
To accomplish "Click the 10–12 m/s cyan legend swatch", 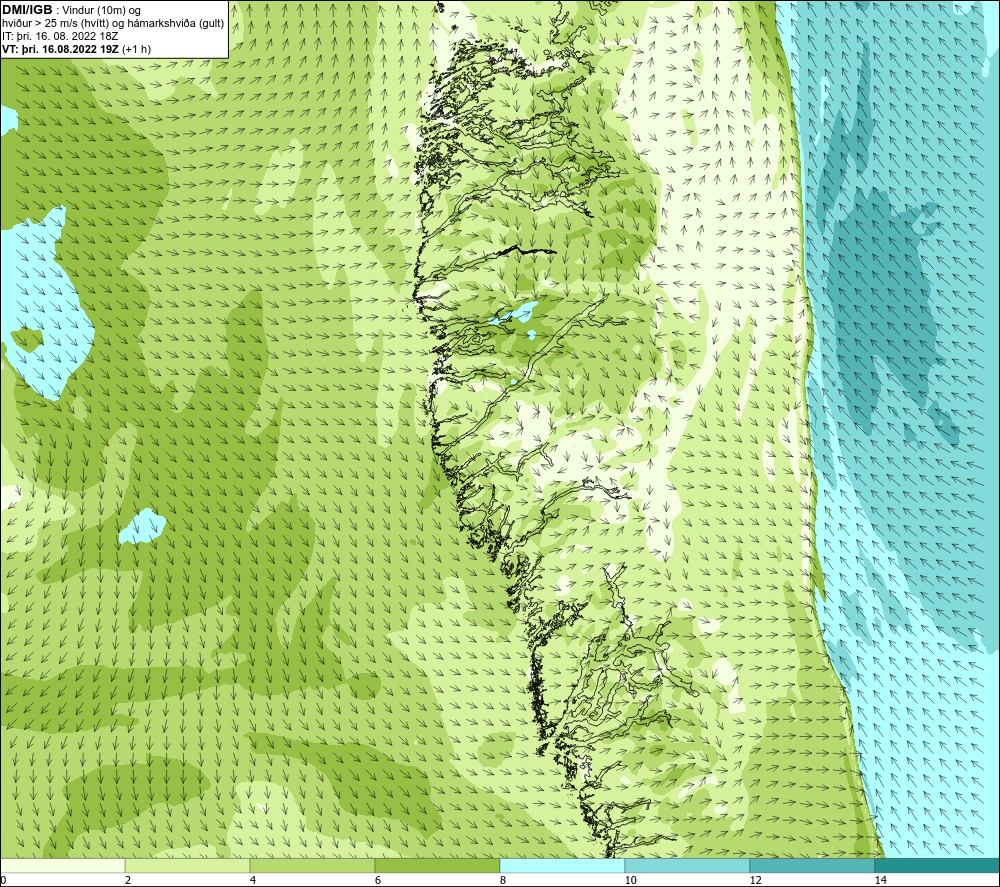I will point(688,866).
